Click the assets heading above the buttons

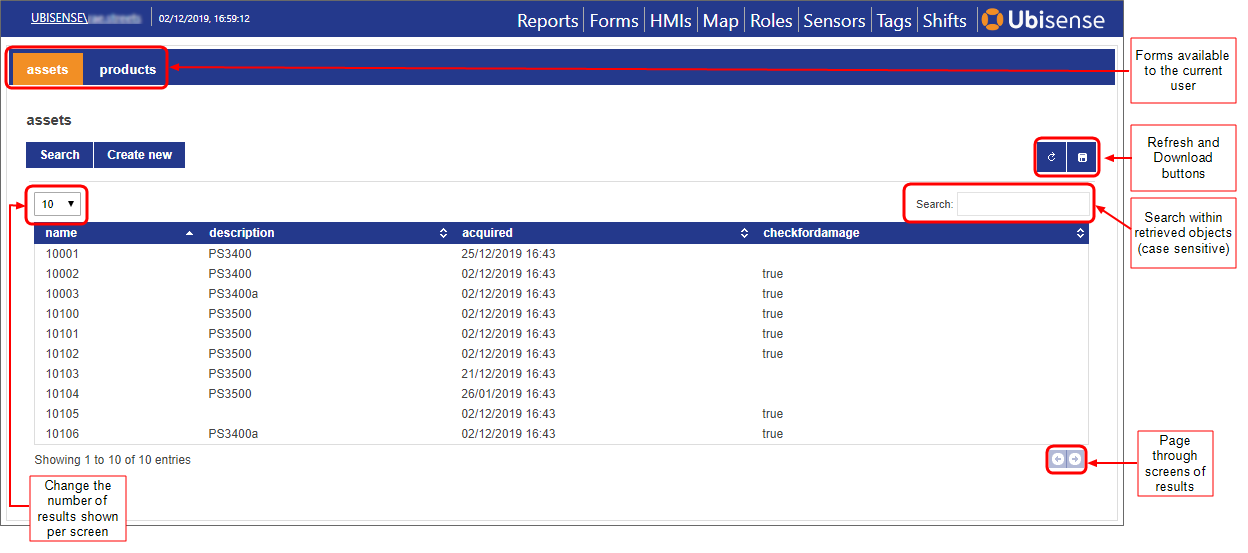49,120
